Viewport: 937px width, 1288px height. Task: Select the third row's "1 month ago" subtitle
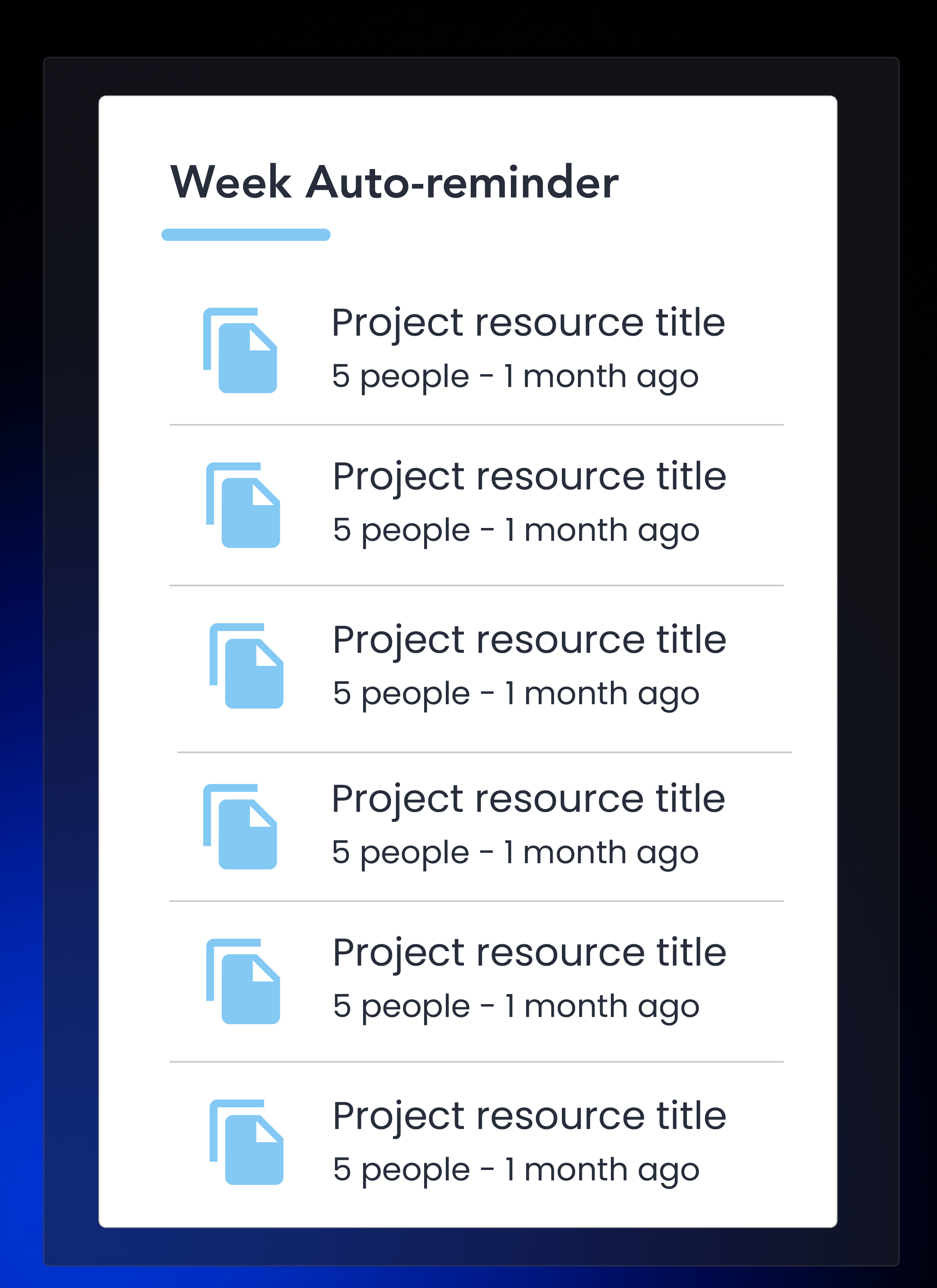coord(602,694)
